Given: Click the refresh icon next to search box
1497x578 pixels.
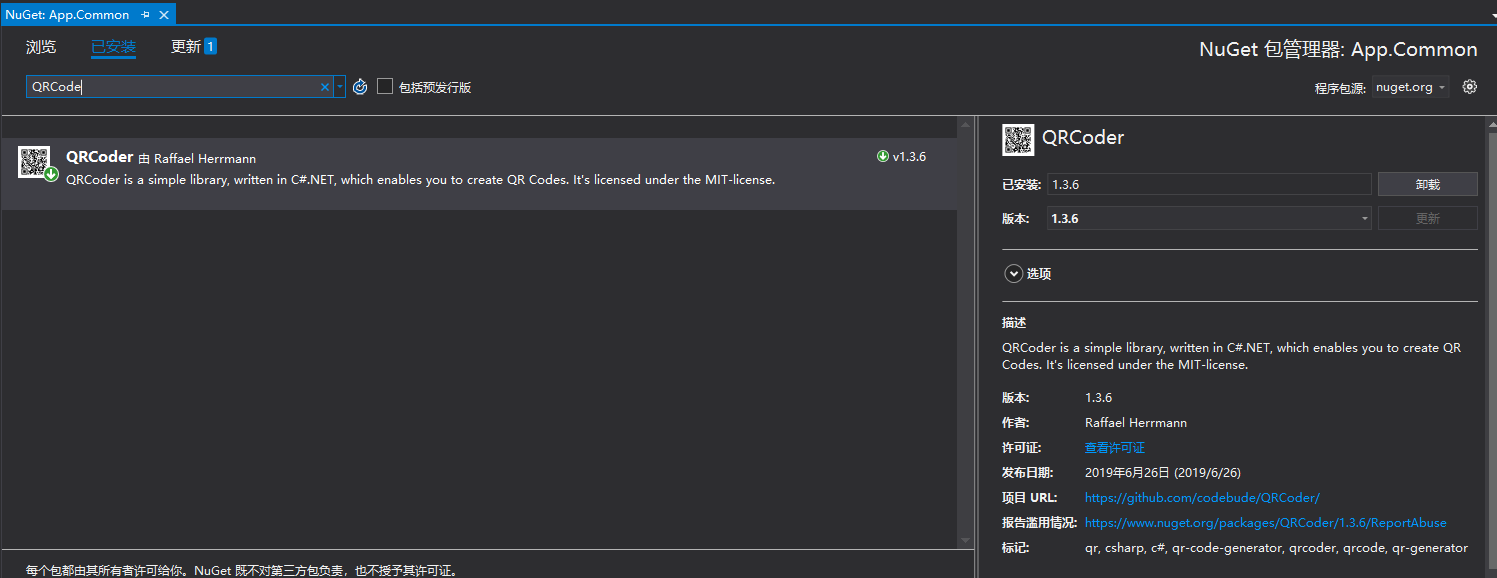Looking at the screenshot, I should pyautogui.click(x=360, y=87).
